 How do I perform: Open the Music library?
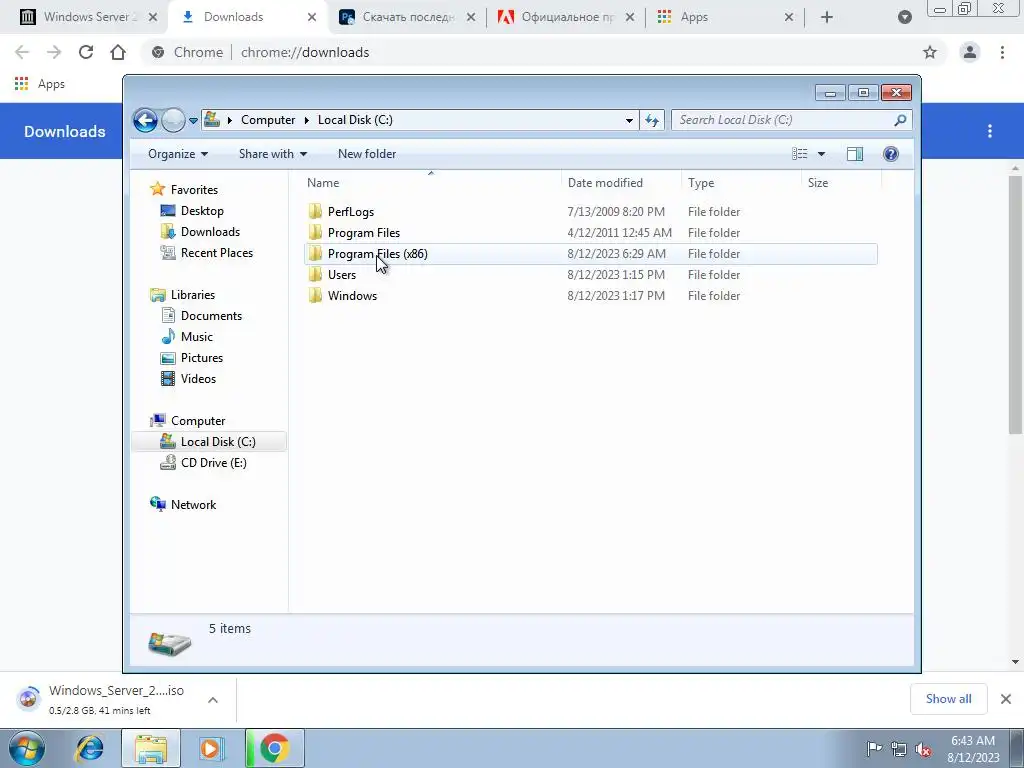click(x=197, y=336)
